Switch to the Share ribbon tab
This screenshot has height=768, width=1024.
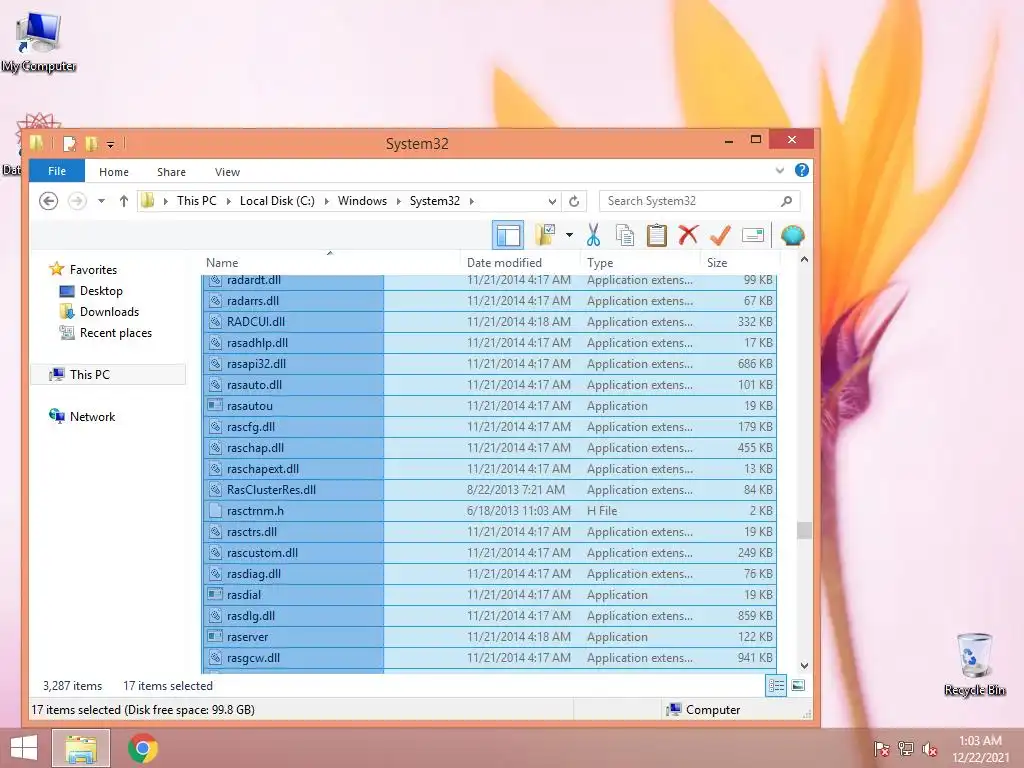point(171,172)
